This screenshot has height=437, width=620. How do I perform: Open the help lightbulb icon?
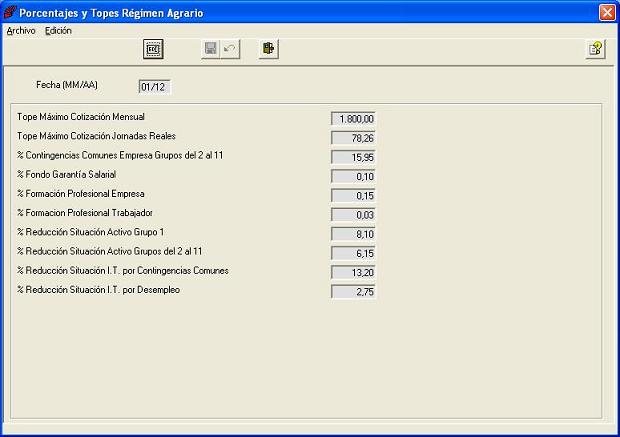(595, 49)
